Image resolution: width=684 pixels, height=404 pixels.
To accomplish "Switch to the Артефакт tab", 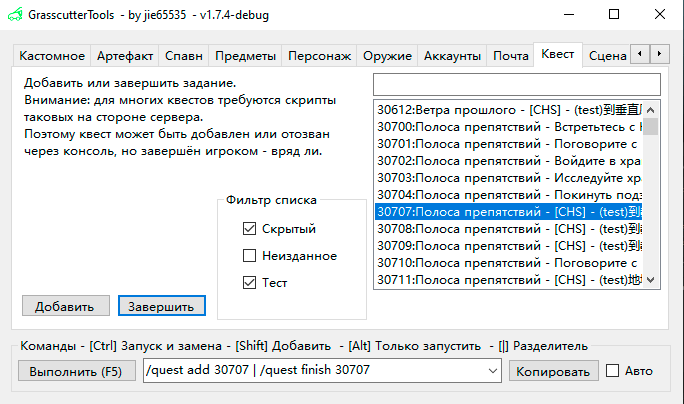I will (124, 56).
